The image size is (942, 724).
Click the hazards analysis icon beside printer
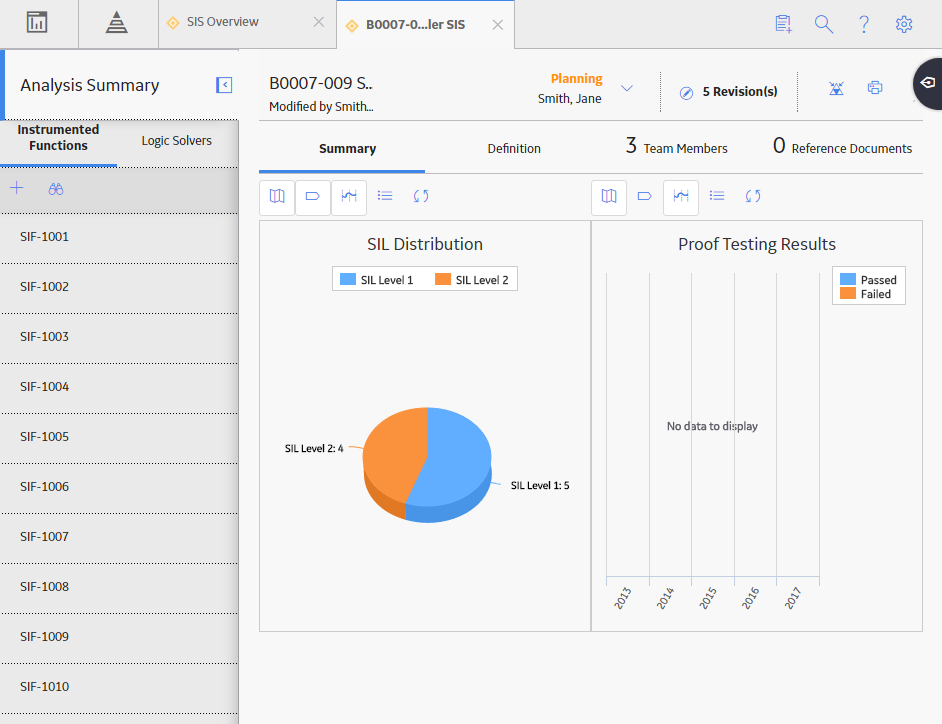click(x=836, y=88)
